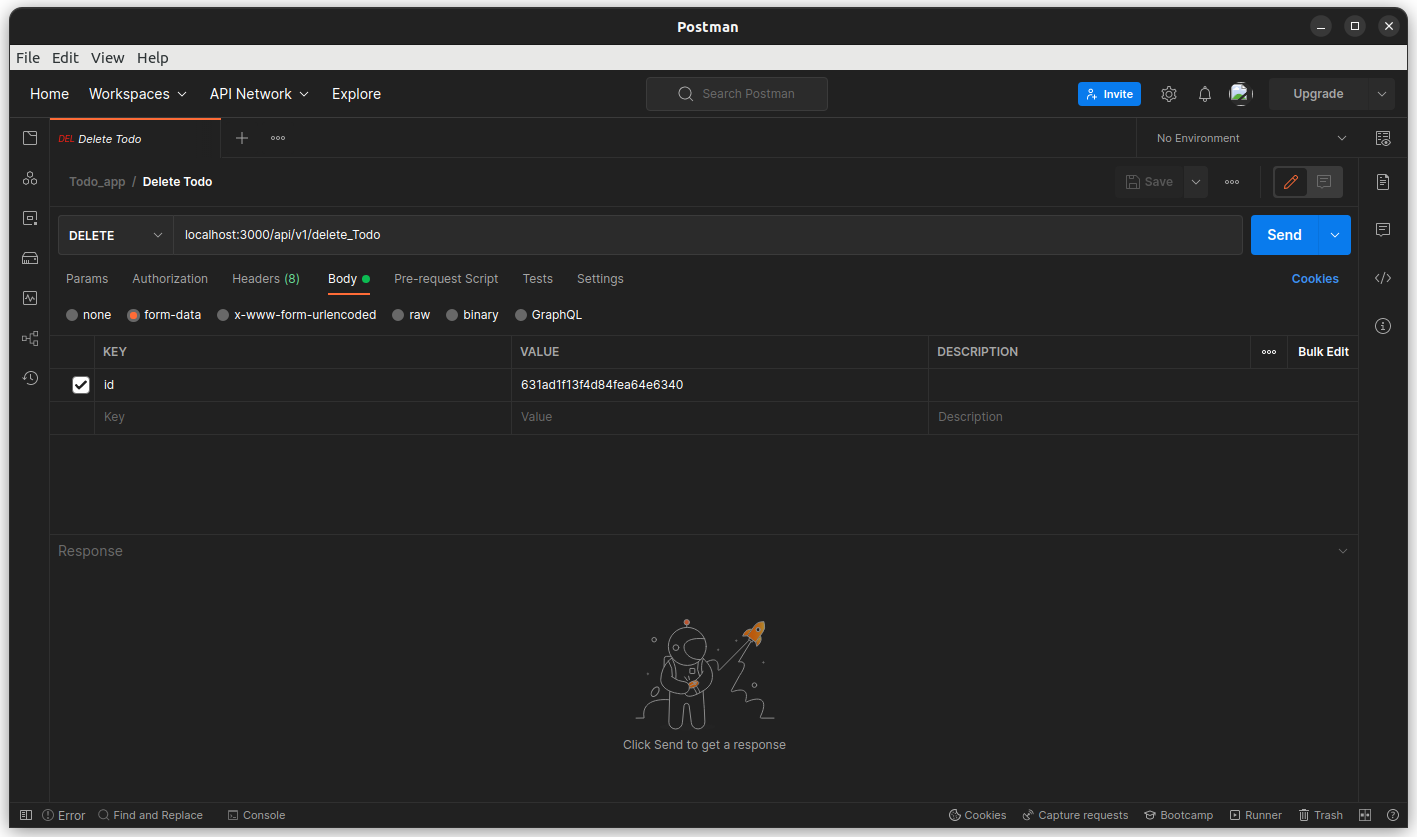The width and height of the screenshot is (1417, 837).
Task: Switch to edit mode pencil icon
Action: coord(1291,182)
